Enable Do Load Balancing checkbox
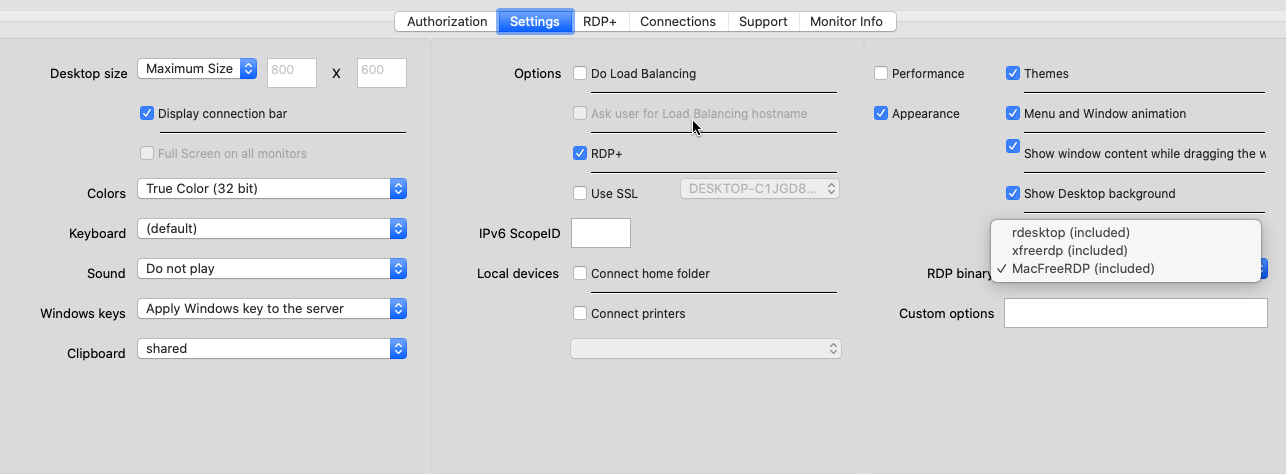The width and height of the screenshot is (1286, 474). point(580,73)
